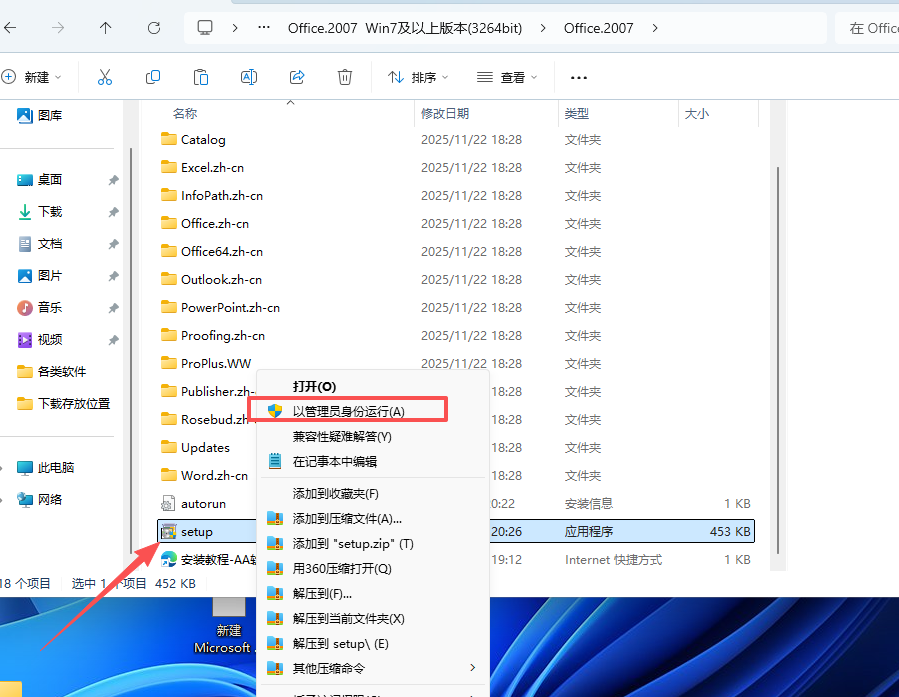Click the Delete trash icon
Viewport: 899px width, 697px height.
344,77
